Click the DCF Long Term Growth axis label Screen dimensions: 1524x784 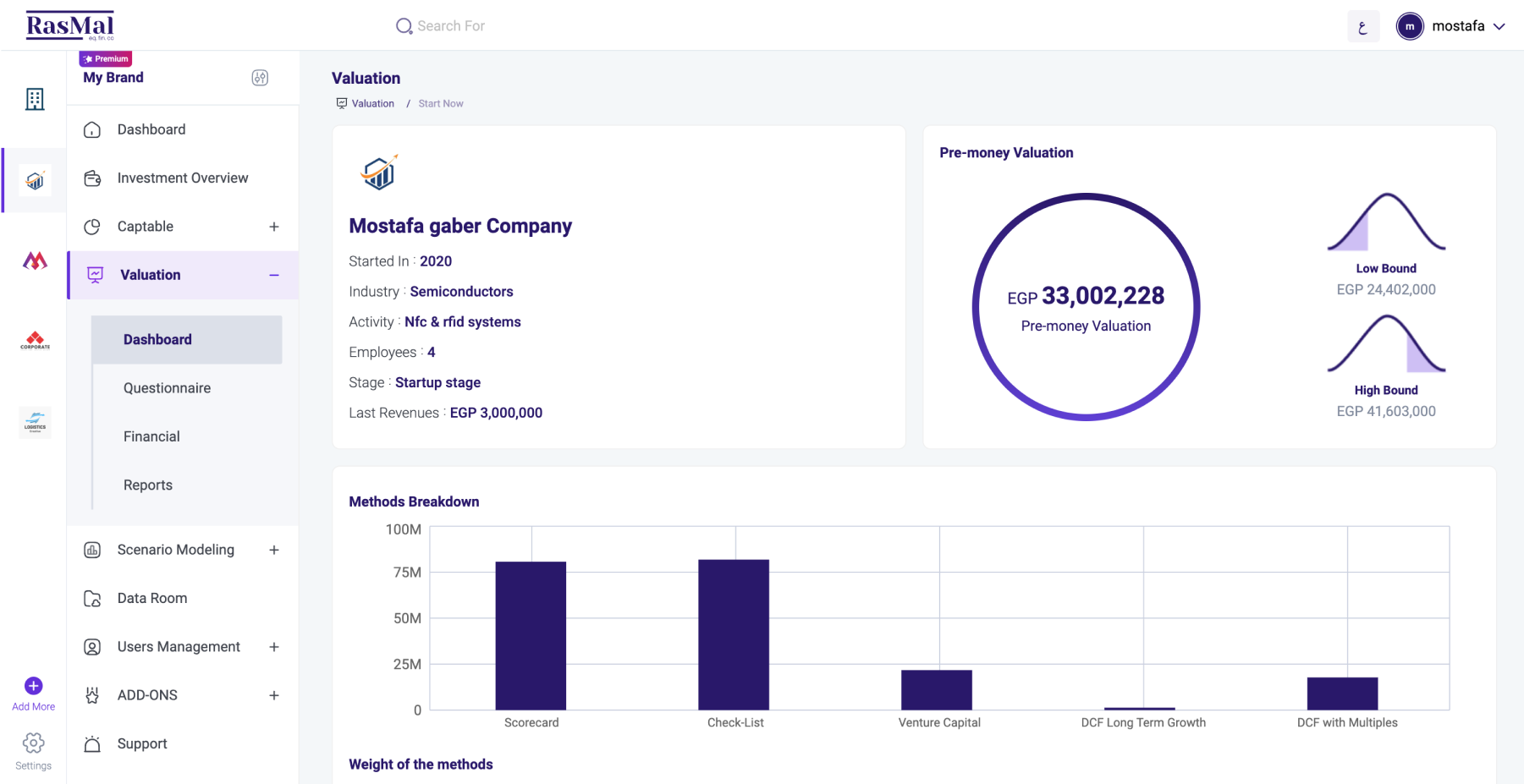pos(1143,723)
